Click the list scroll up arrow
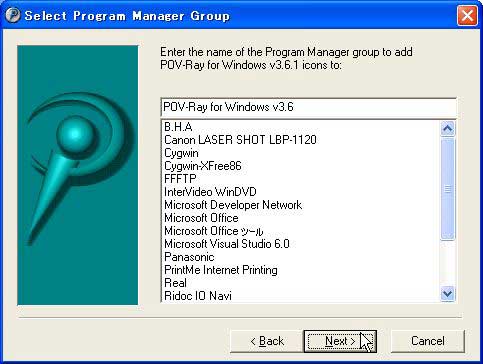Image resolution: width=483 pixels, height=364 pixels. tap(447, 128)
